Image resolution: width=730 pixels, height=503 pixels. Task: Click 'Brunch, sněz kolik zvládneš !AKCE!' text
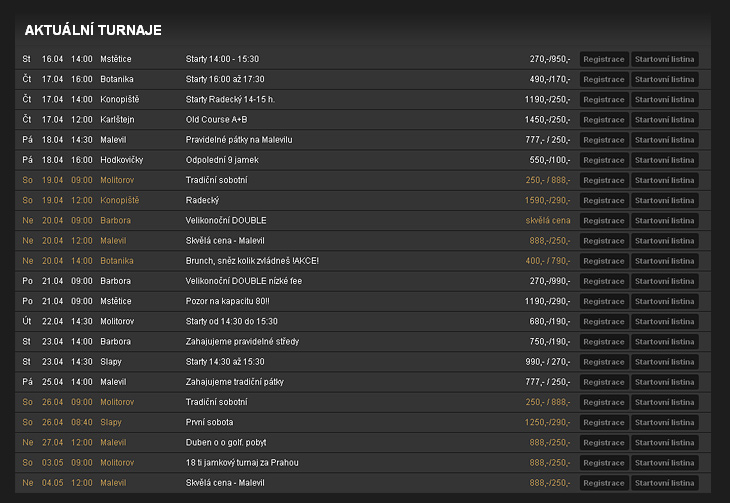252,261
